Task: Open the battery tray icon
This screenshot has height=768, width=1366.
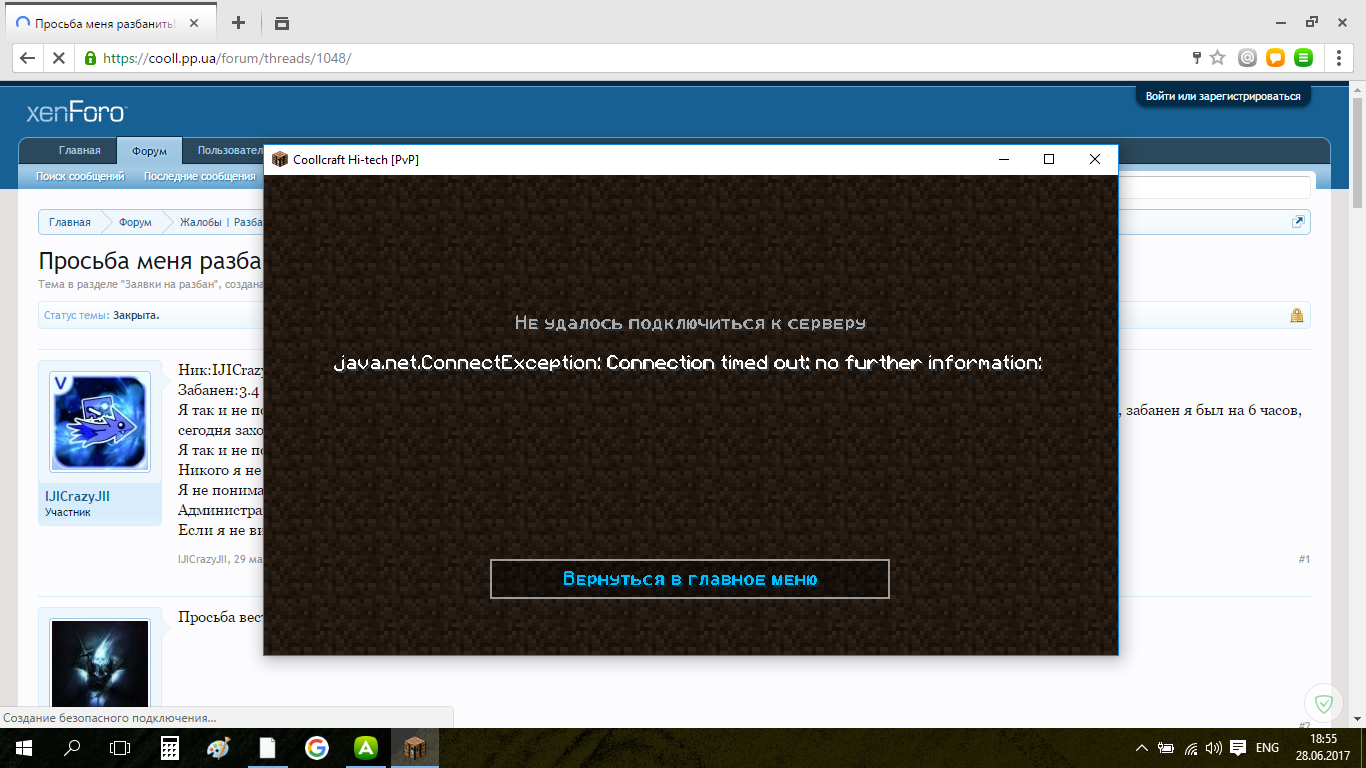Action: [x=1167, y=748]
